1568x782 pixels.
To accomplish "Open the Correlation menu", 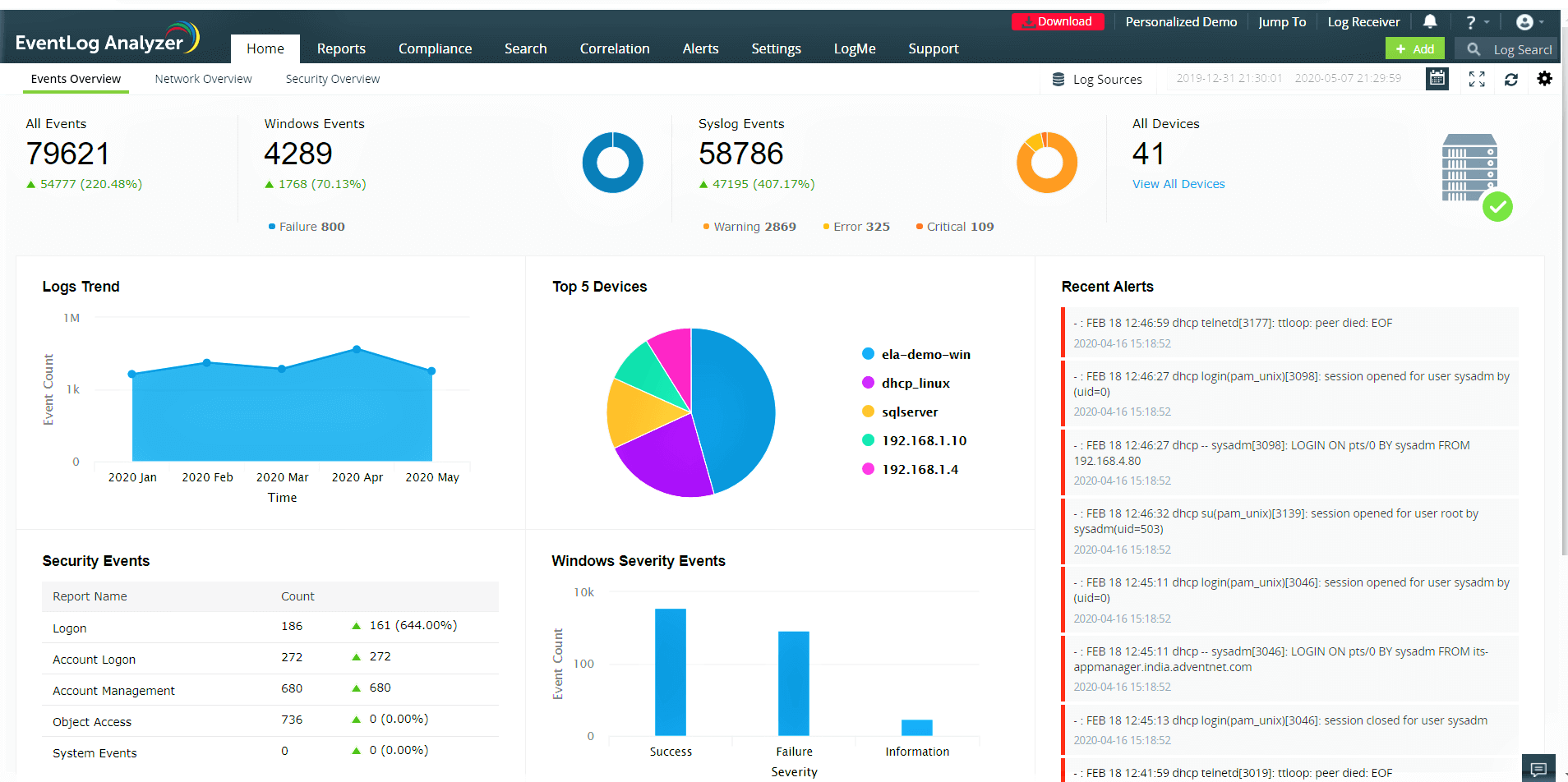I will [614, 48].
